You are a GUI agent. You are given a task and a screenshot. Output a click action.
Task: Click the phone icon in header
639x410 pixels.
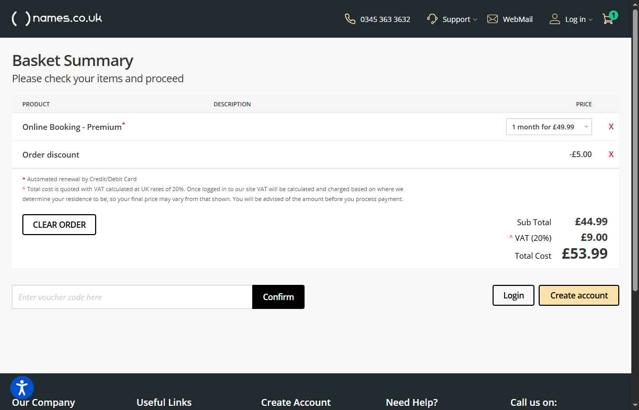350,19
